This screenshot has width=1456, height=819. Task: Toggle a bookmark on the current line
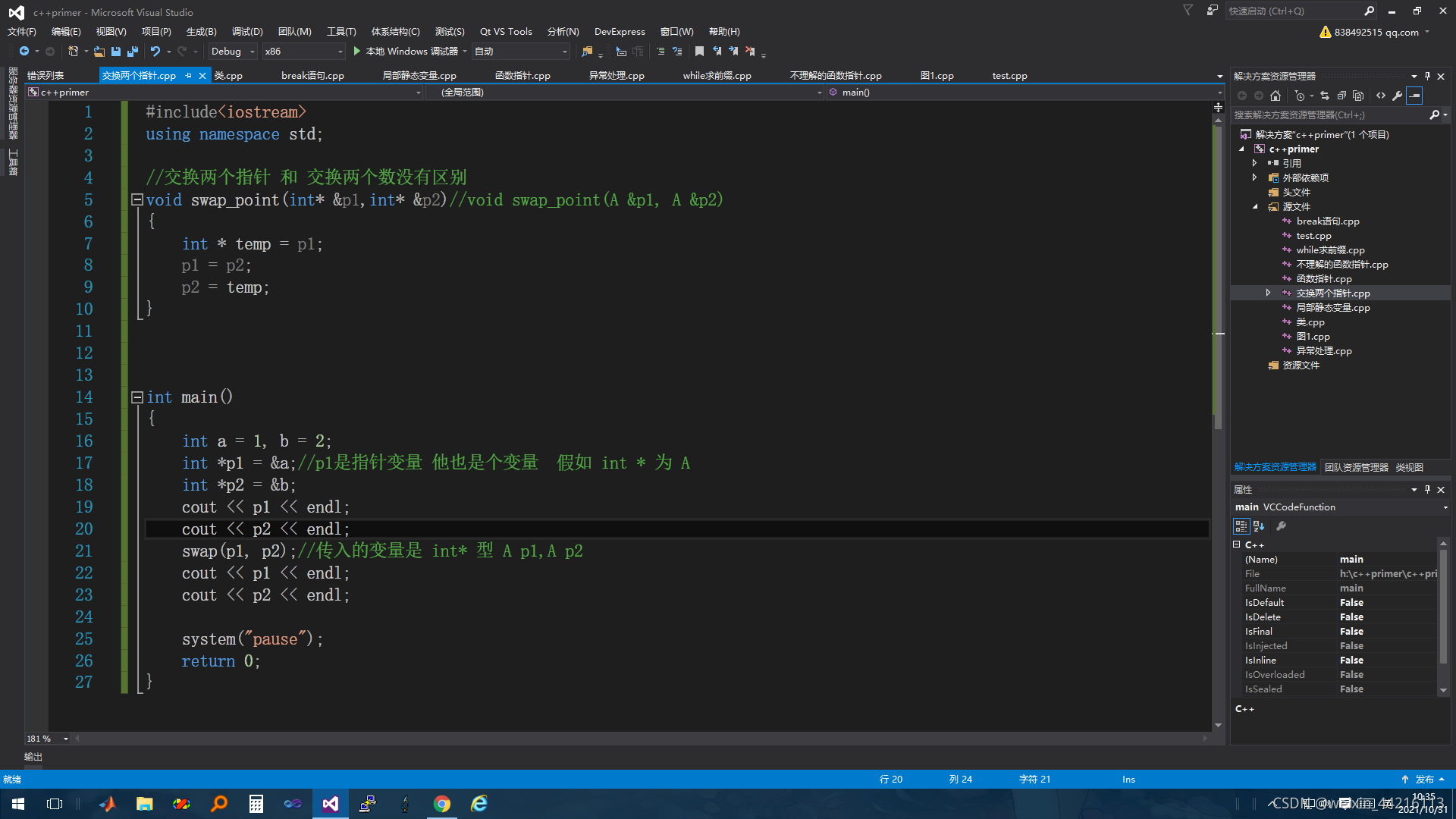tap(699, 51)
